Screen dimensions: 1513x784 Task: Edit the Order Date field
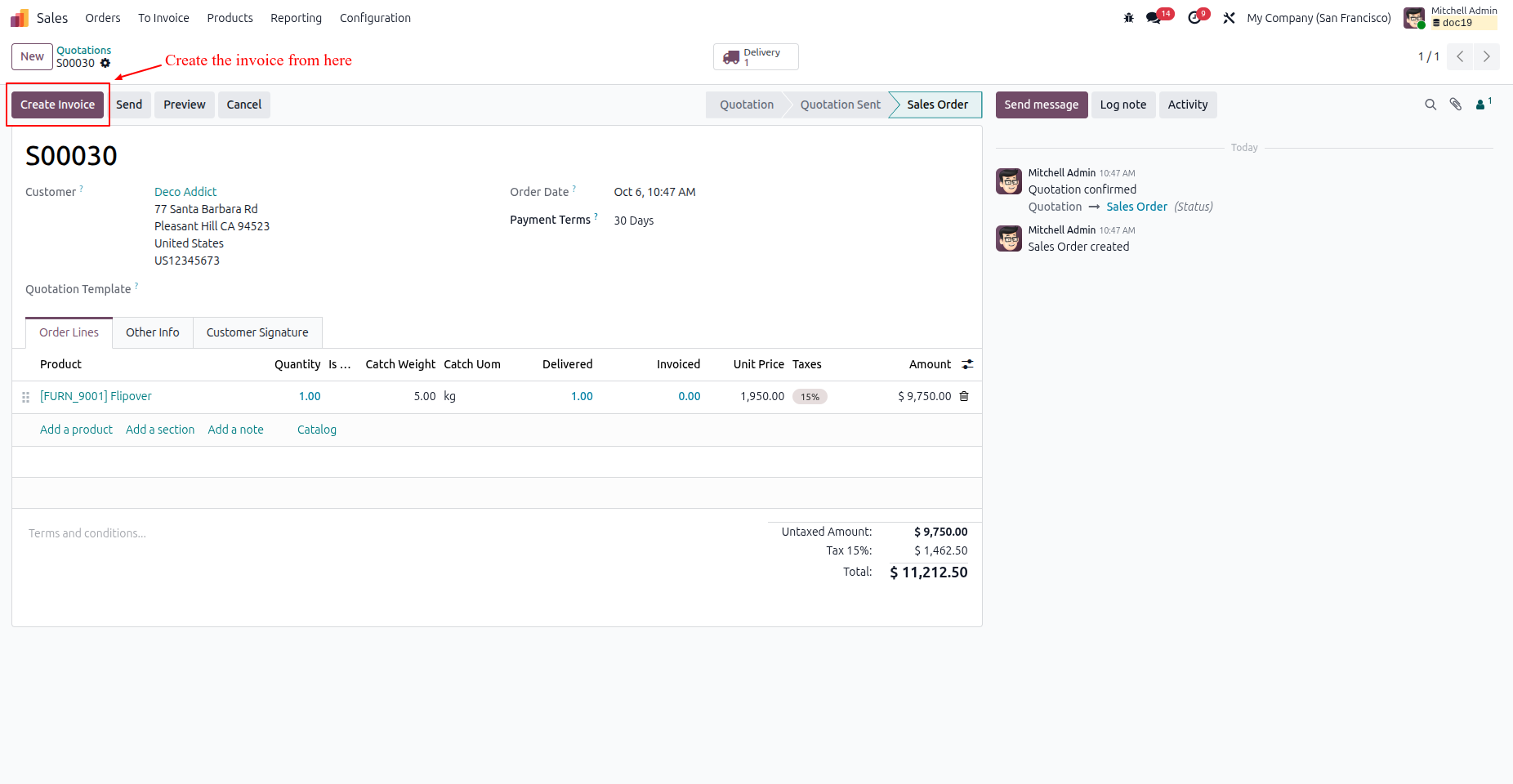(654, 192)
